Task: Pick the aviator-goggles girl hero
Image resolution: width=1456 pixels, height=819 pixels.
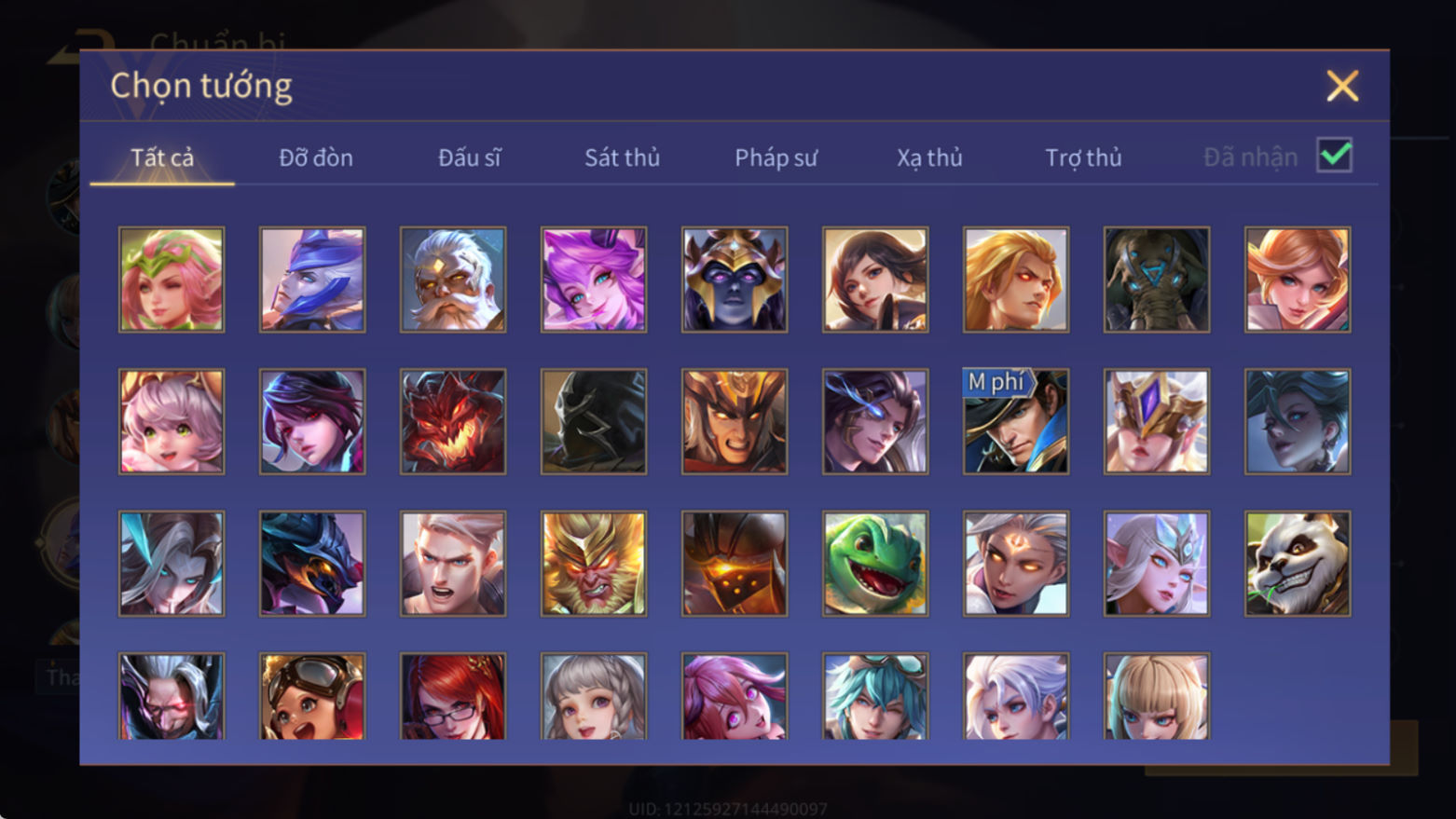Action: pyautogui.click(x=312, y=695)
